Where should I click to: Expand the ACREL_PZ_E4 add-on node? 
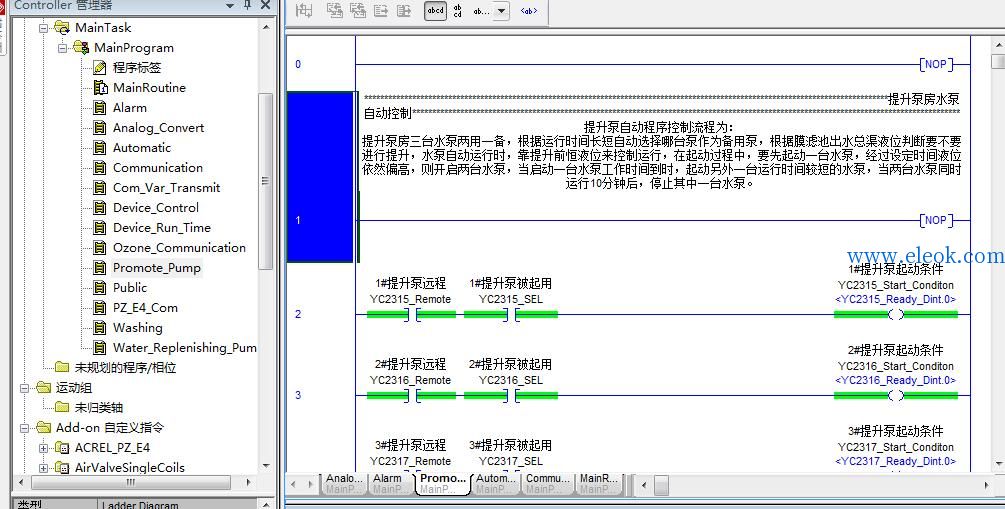(44, 447)
